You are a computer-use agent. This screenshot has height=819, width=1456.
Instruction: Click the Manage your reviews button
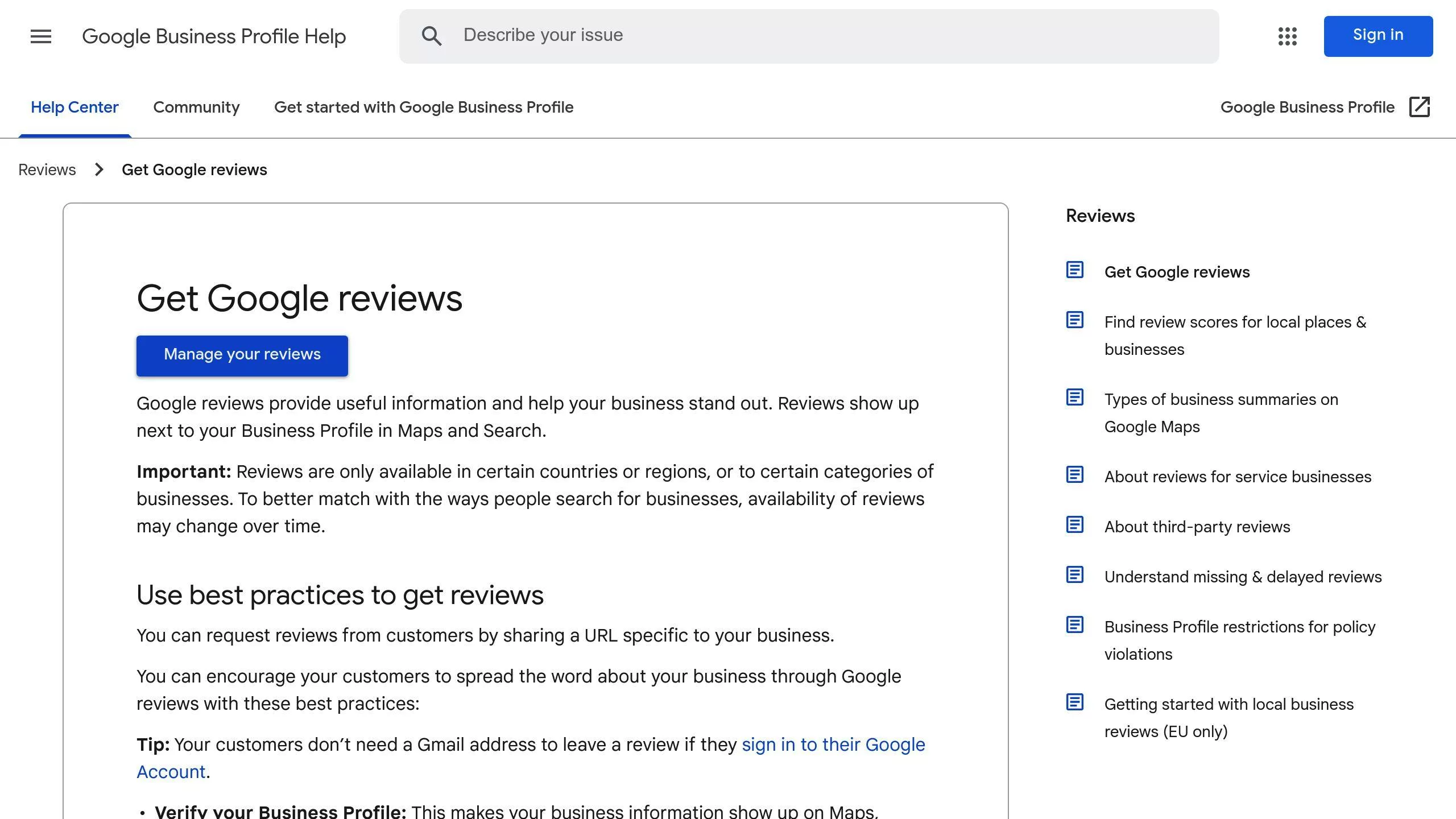click(242, 355)
